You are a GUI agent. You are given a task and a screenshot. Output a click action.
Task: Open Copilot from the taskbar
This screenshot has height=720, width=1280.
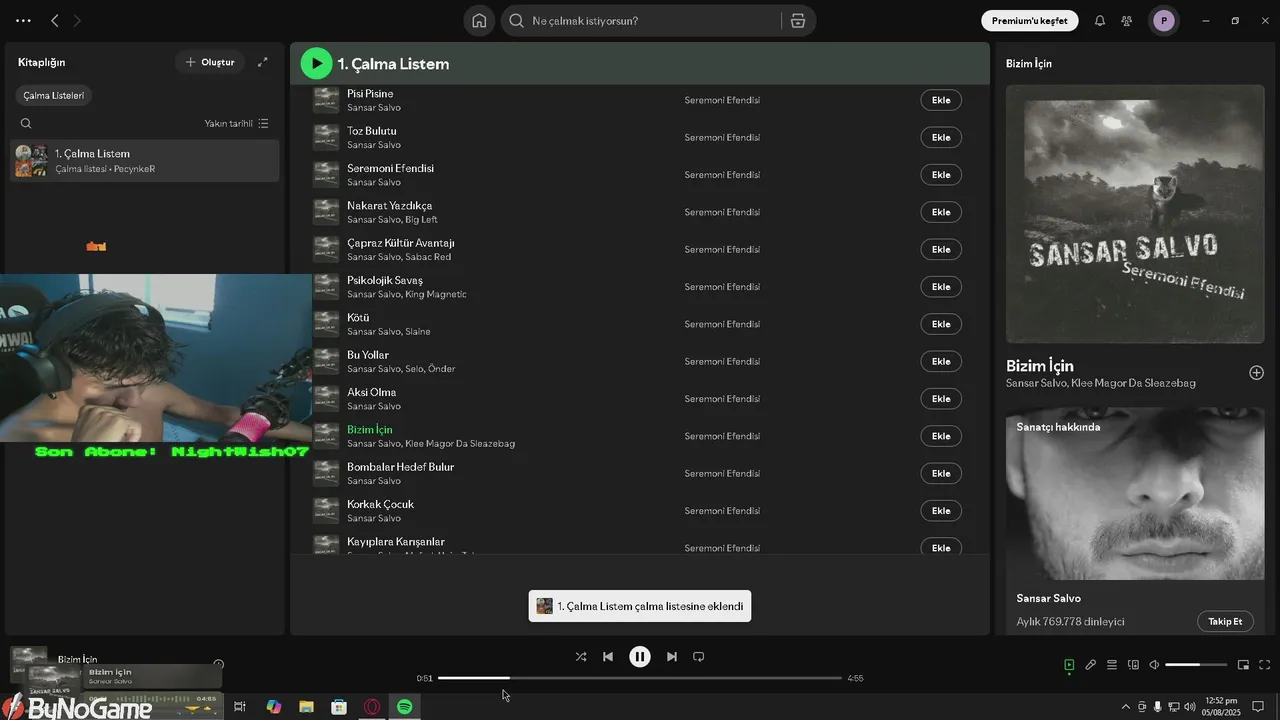274,707
